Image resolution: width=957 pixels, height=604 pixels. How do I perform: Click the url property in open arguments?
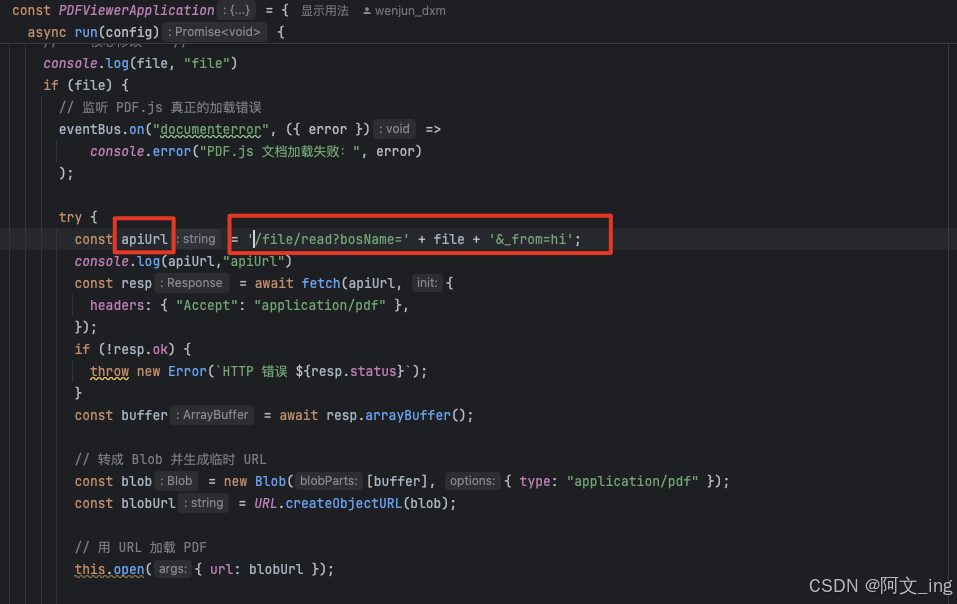(x=222, y=569)
